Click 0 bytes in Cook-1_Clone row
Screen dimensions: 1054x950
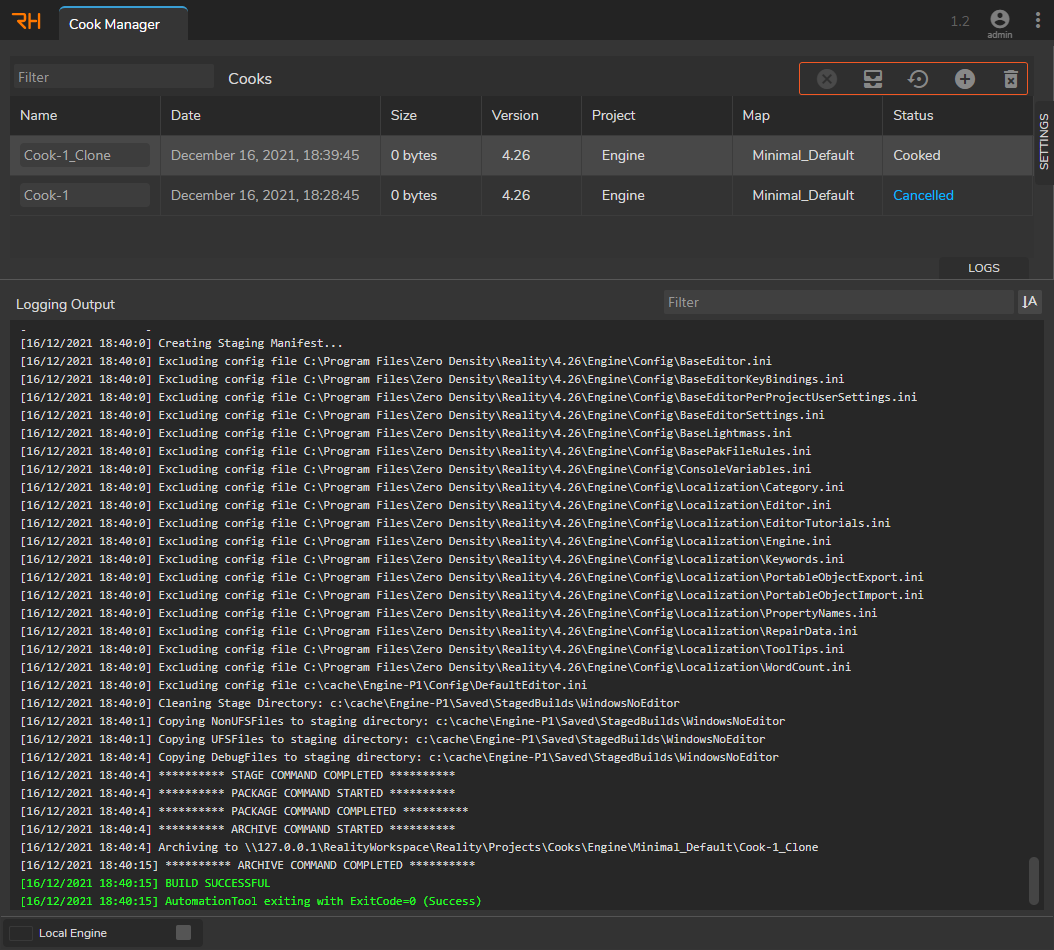coord(413,155)
